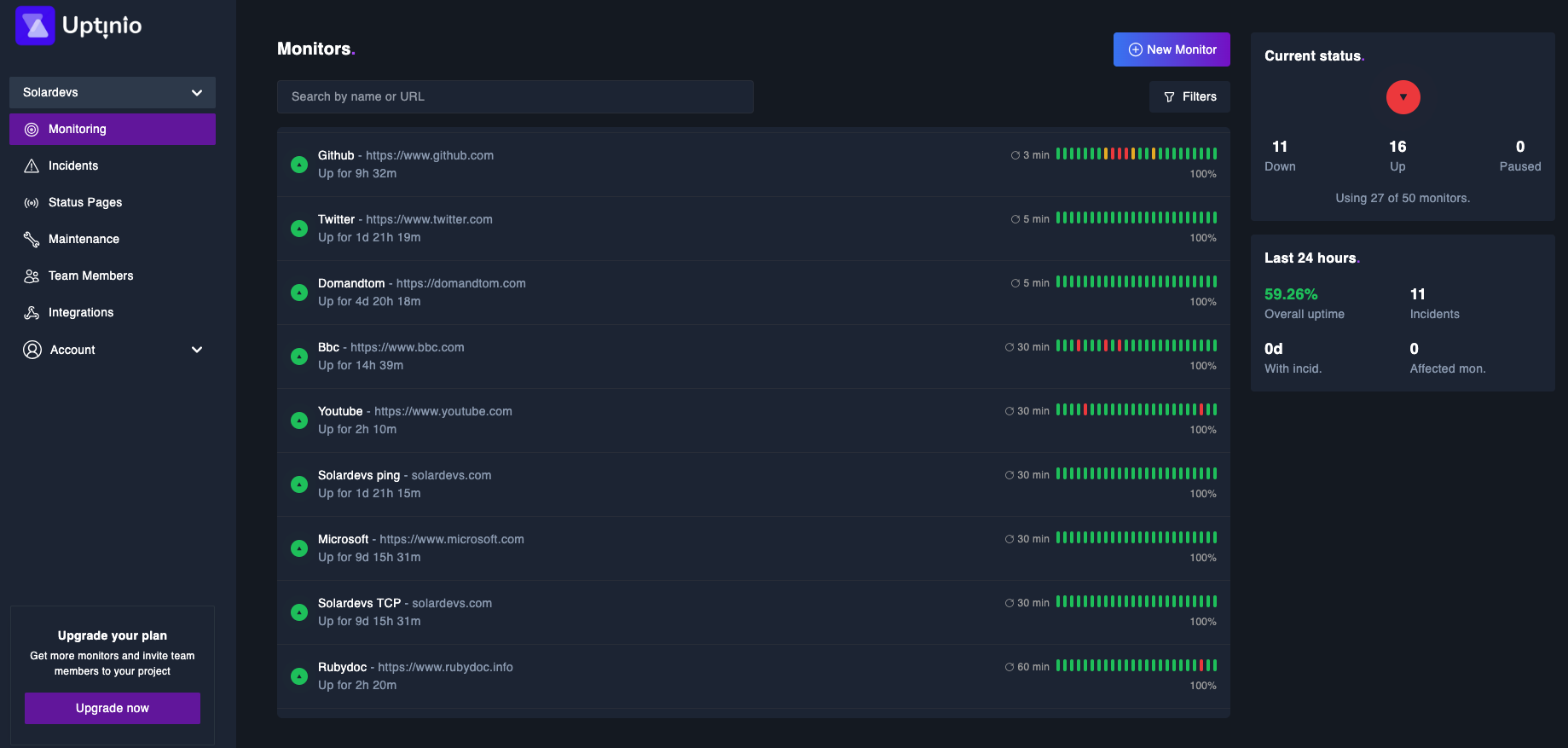Viewport: 1568px width, 748px height.
Task: Click the Maintenance wrench icon
Action: pyautogui.click(x=32, y=240)
